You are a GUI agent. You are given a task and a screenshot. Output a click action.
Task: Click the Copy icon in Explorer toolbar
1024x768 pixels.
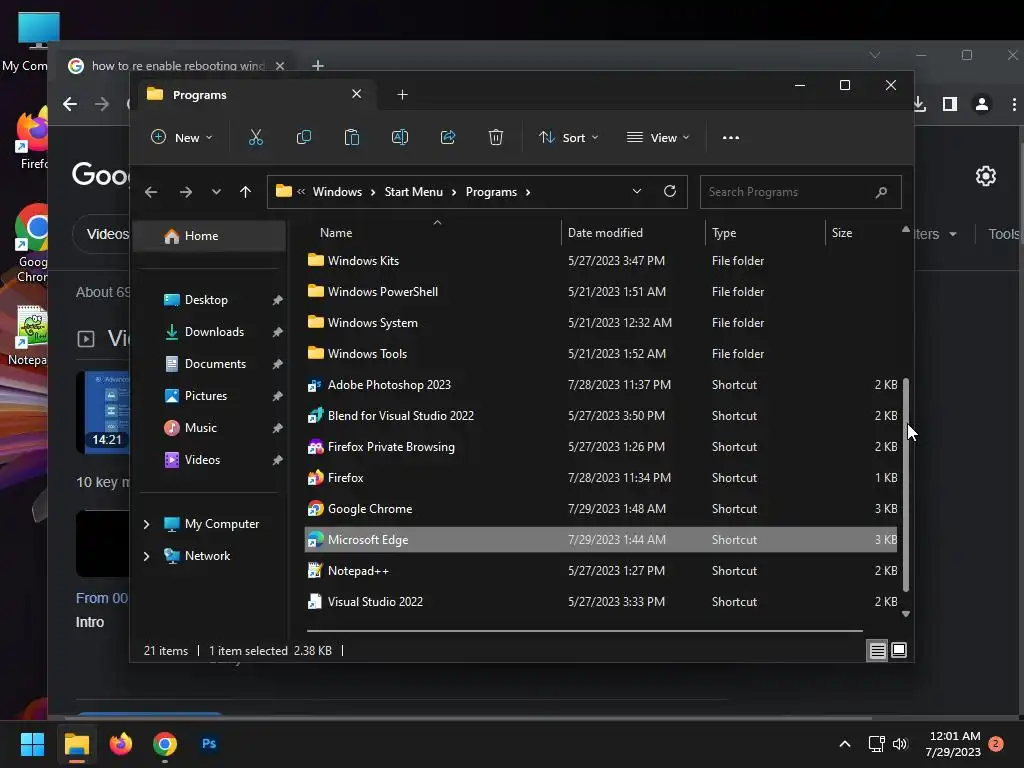pyautogui.click(x=304, y=138)
